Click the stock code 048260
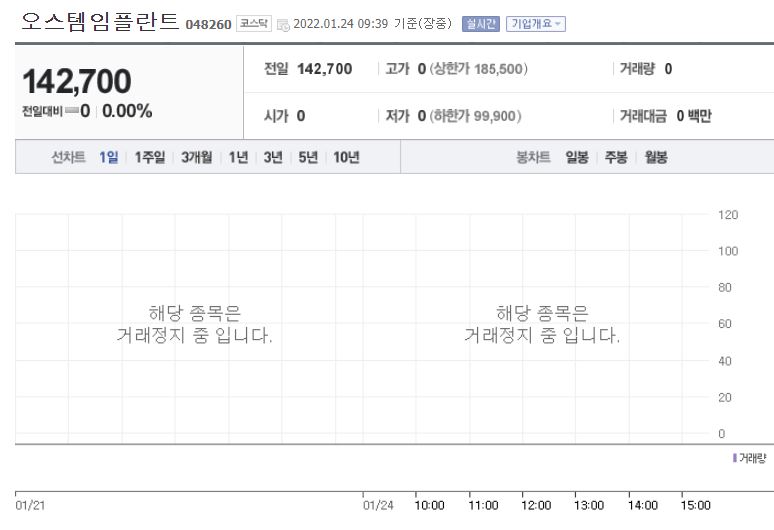774x530 pixels. (208, 25)
